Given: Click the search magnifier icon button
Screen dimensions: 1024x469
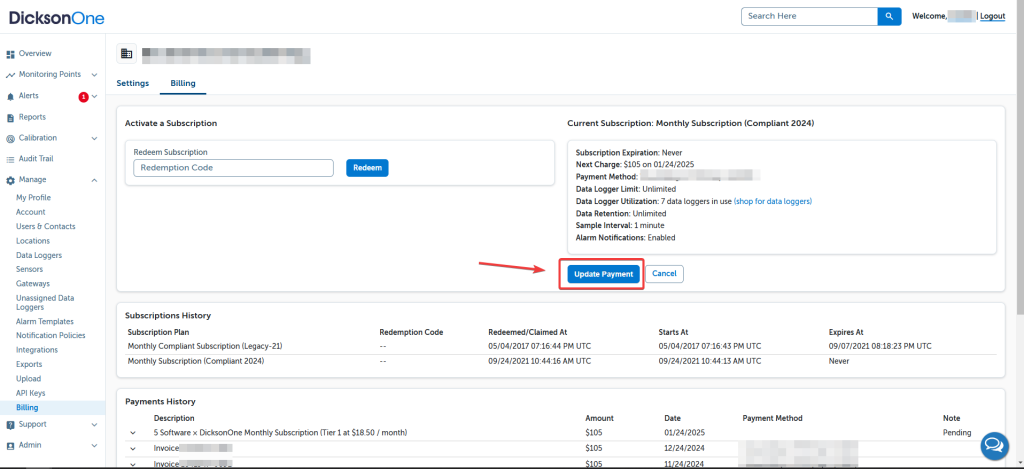Looking at the screenshot, I should pos(889,16).
